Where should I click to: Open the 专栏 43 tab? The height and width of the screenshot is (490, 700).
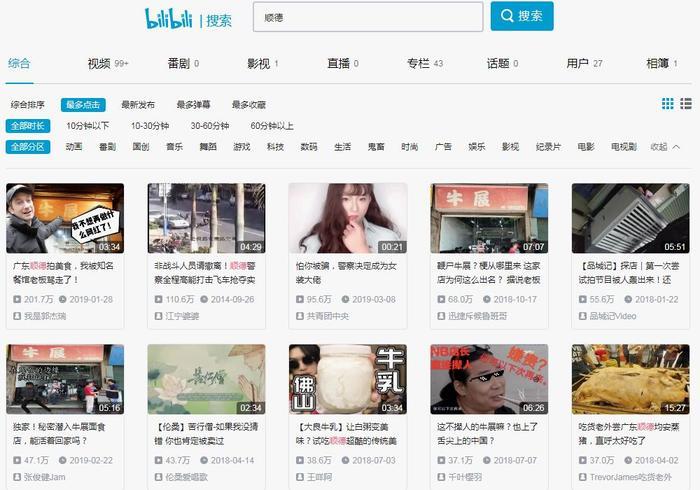click(425, 64)
